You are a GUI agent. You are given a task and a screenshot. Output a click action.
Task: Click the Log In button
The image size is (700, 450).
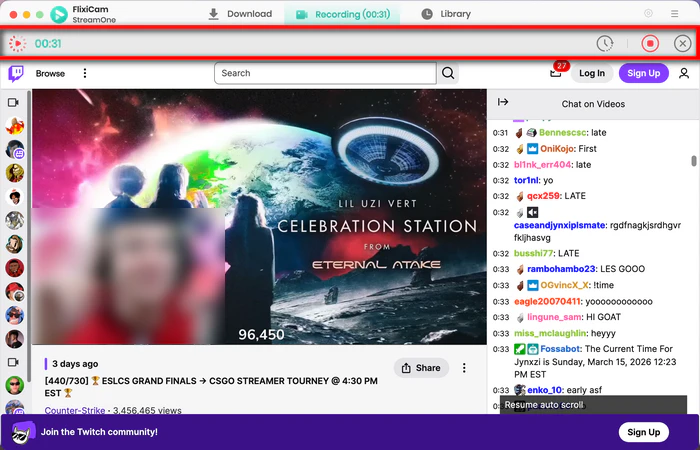pos(592,73)
